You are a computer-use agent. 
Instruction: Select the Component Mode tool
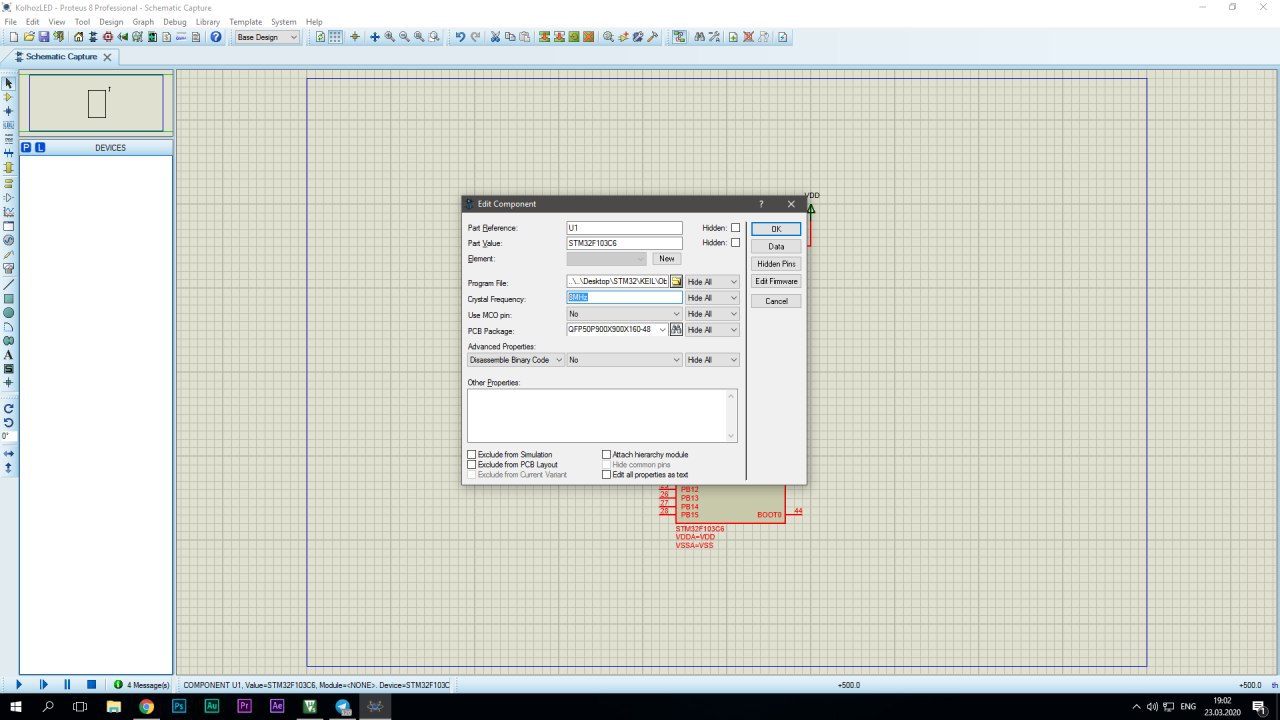coord(9,98)
